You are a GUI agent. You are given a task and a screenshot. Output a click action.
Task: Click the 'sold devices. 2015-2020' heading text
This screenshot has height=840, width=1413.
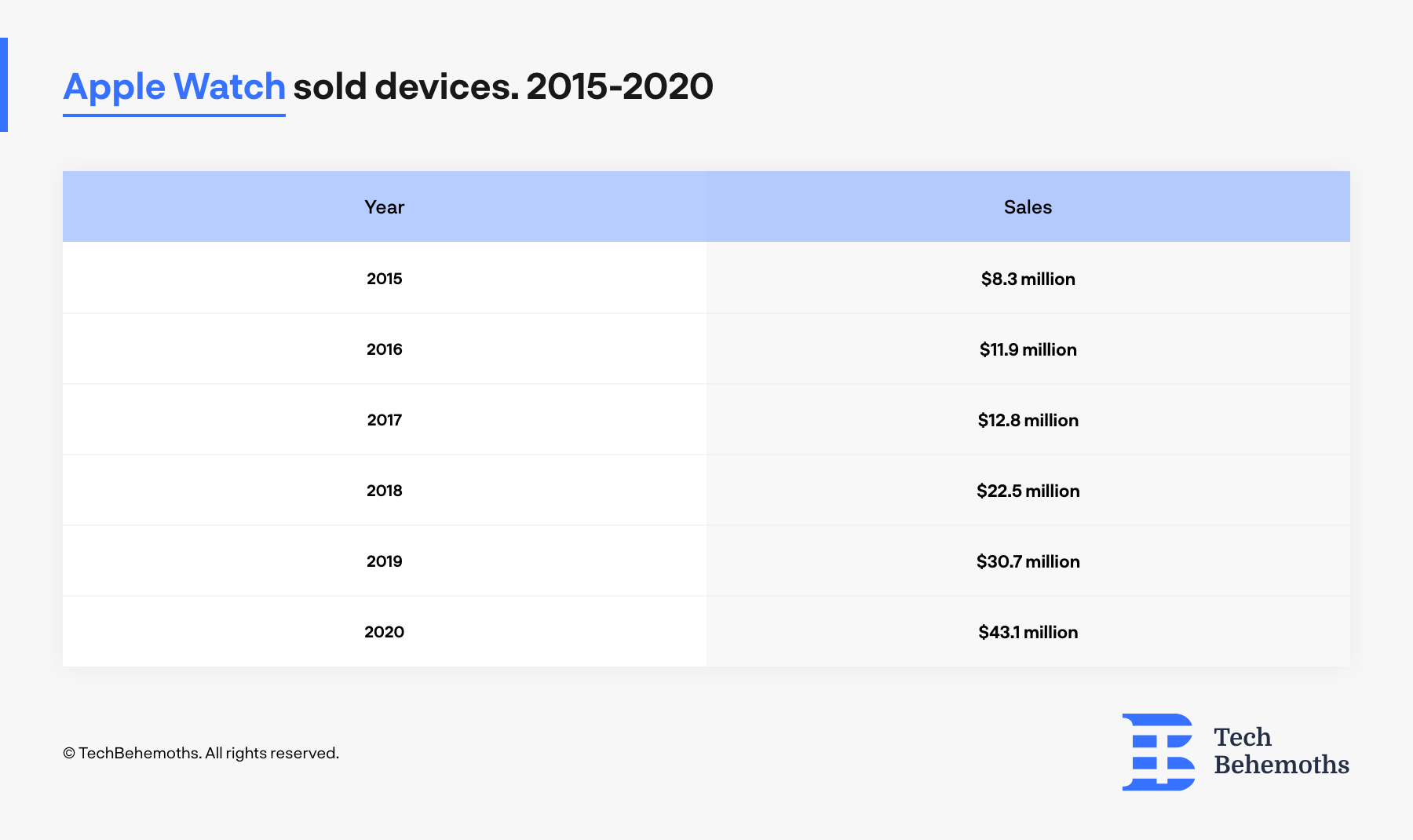[503, 86]
